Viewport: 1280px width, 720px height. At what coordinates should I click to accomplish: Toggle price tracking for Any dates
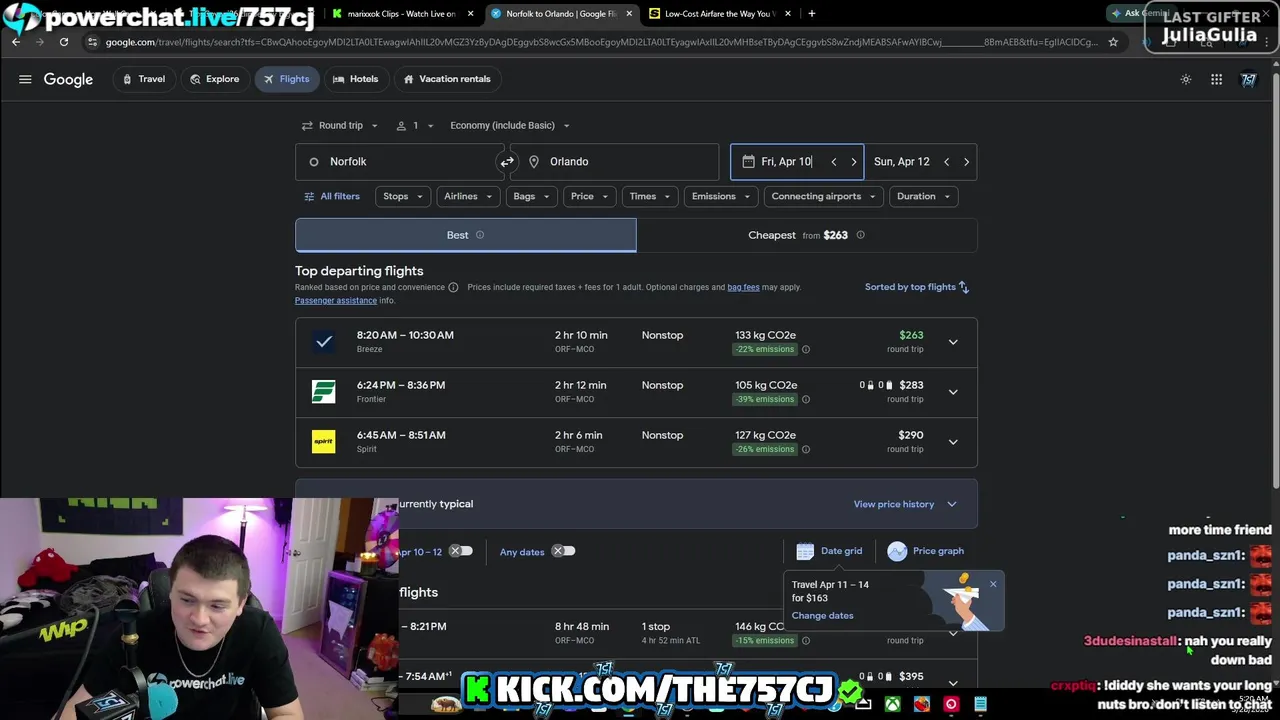(x=564, y=551)
